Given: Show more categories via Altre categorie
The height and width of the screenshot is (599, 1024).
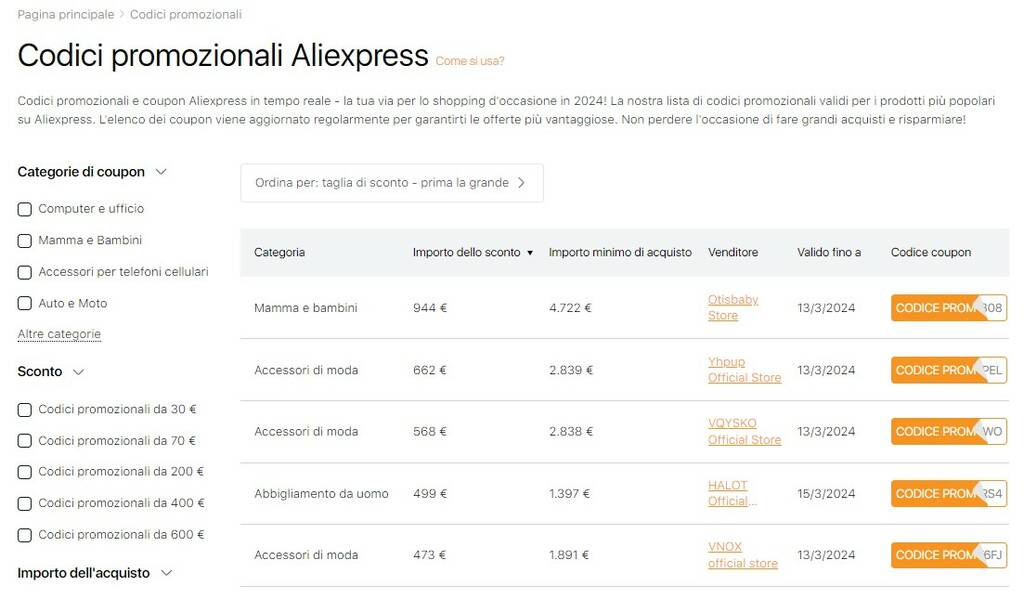Looking at the screenshot, I should pyautogui.click(x=58, y=333).
